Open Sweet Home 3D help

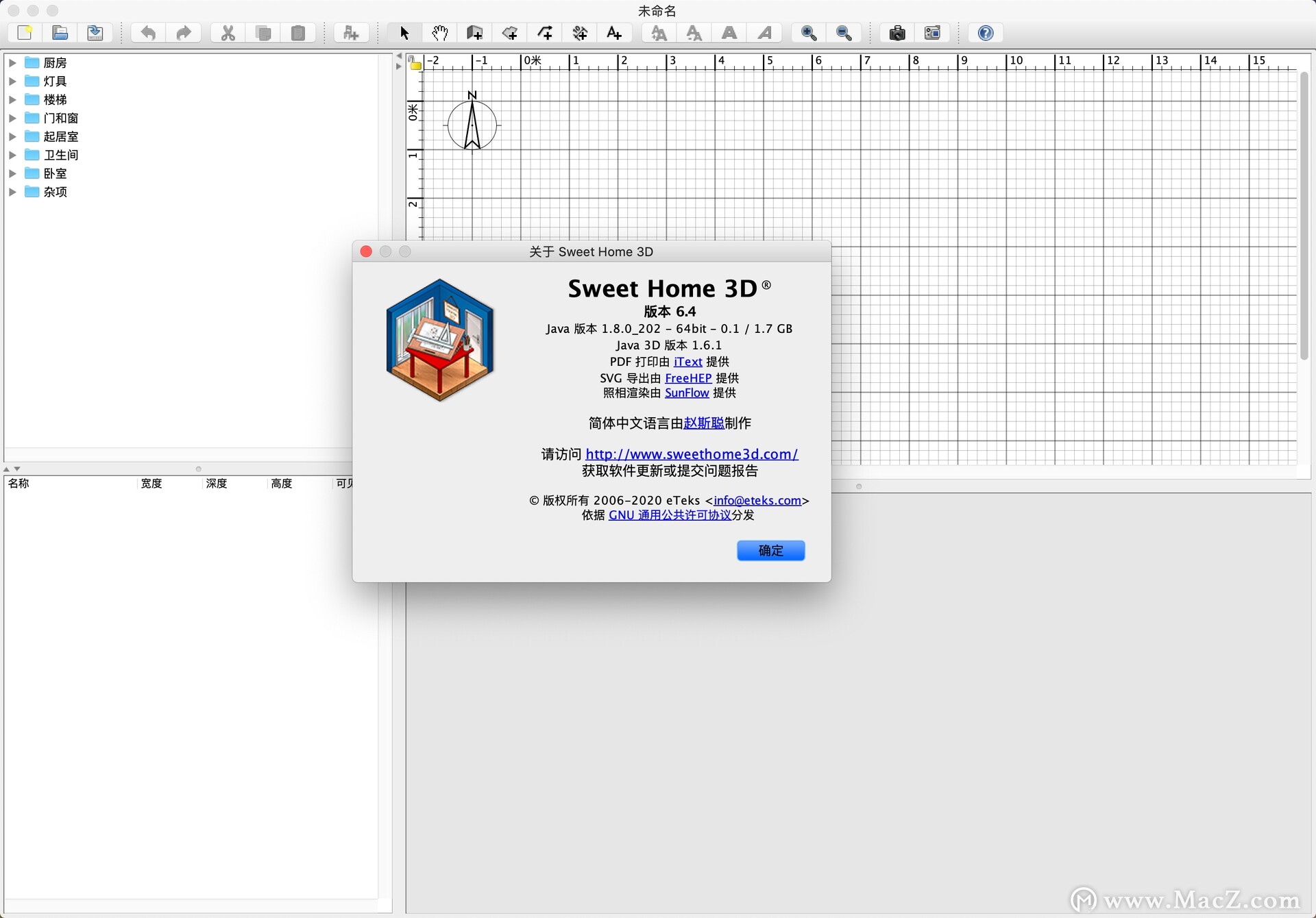(986, 33)
